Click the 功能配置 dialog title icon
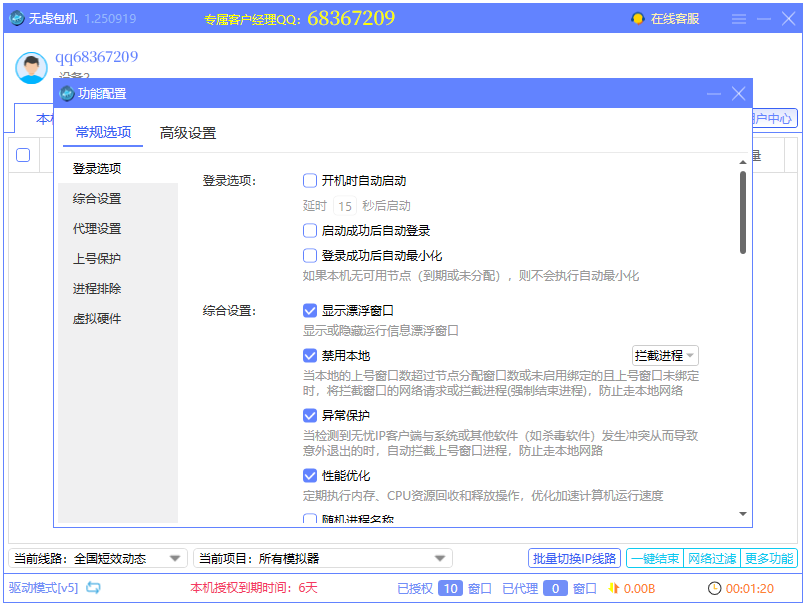The image size is (806, 606). point(67,94)
